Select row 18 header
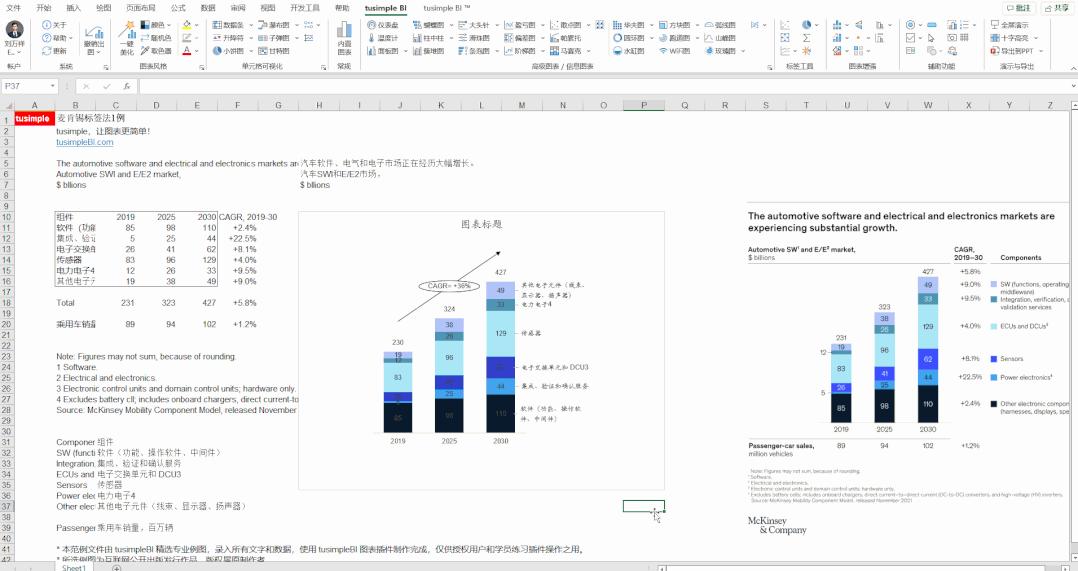The image size is (1078, 571). [6, 302]
